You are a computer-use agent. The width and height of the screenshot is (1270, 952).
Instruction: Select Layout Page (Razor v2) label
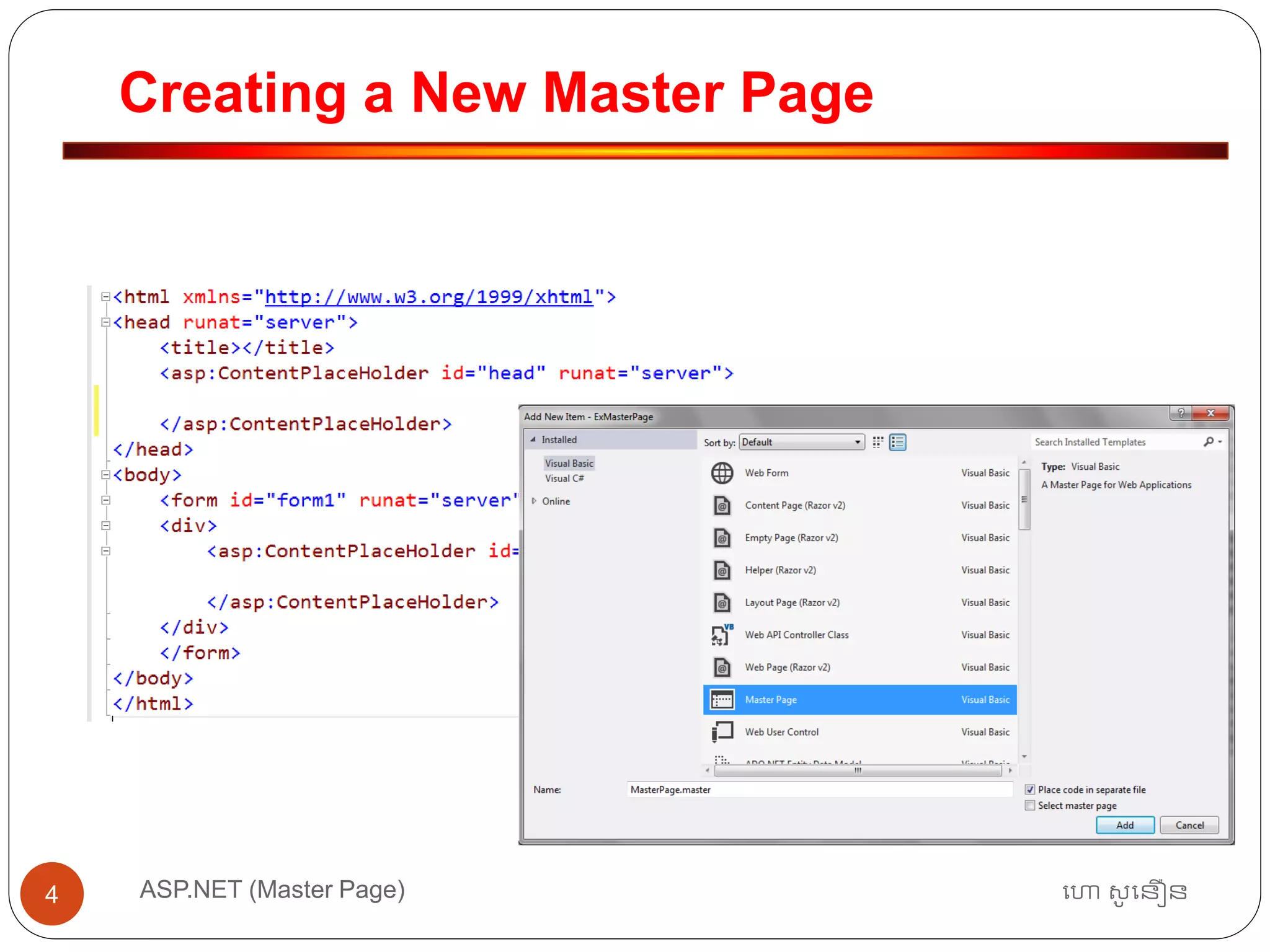793,602
